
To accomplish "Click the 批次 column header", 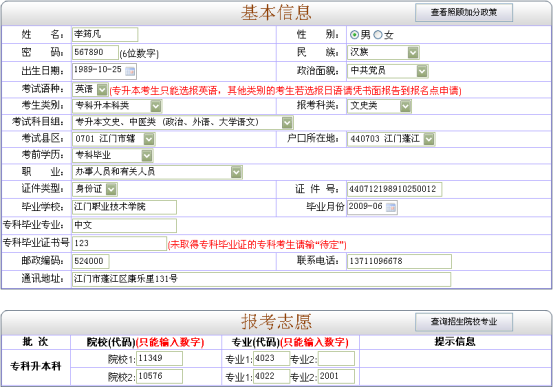I will (x=35, y=342).
